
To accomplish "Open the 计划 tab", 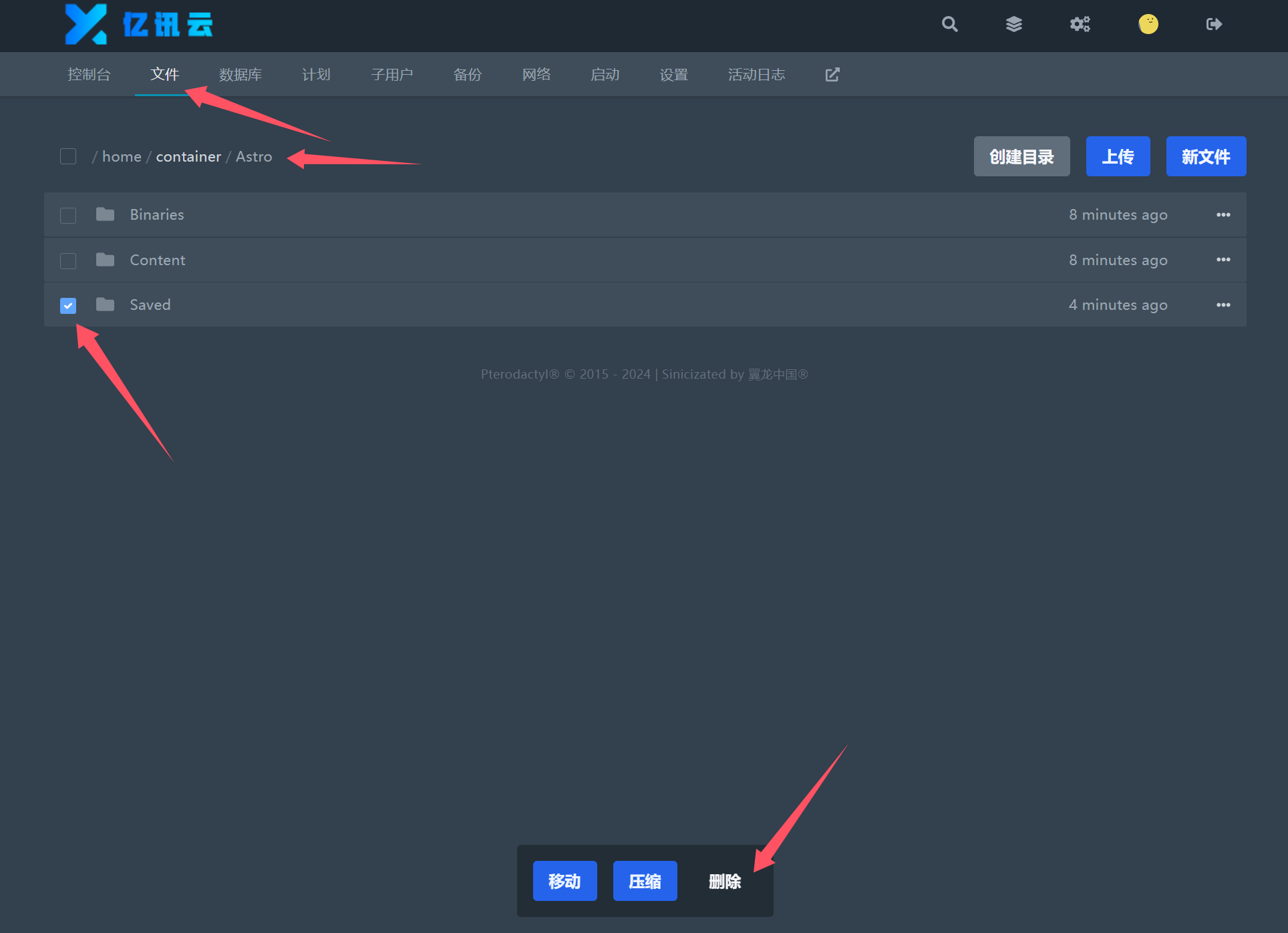I will point(316,74).
